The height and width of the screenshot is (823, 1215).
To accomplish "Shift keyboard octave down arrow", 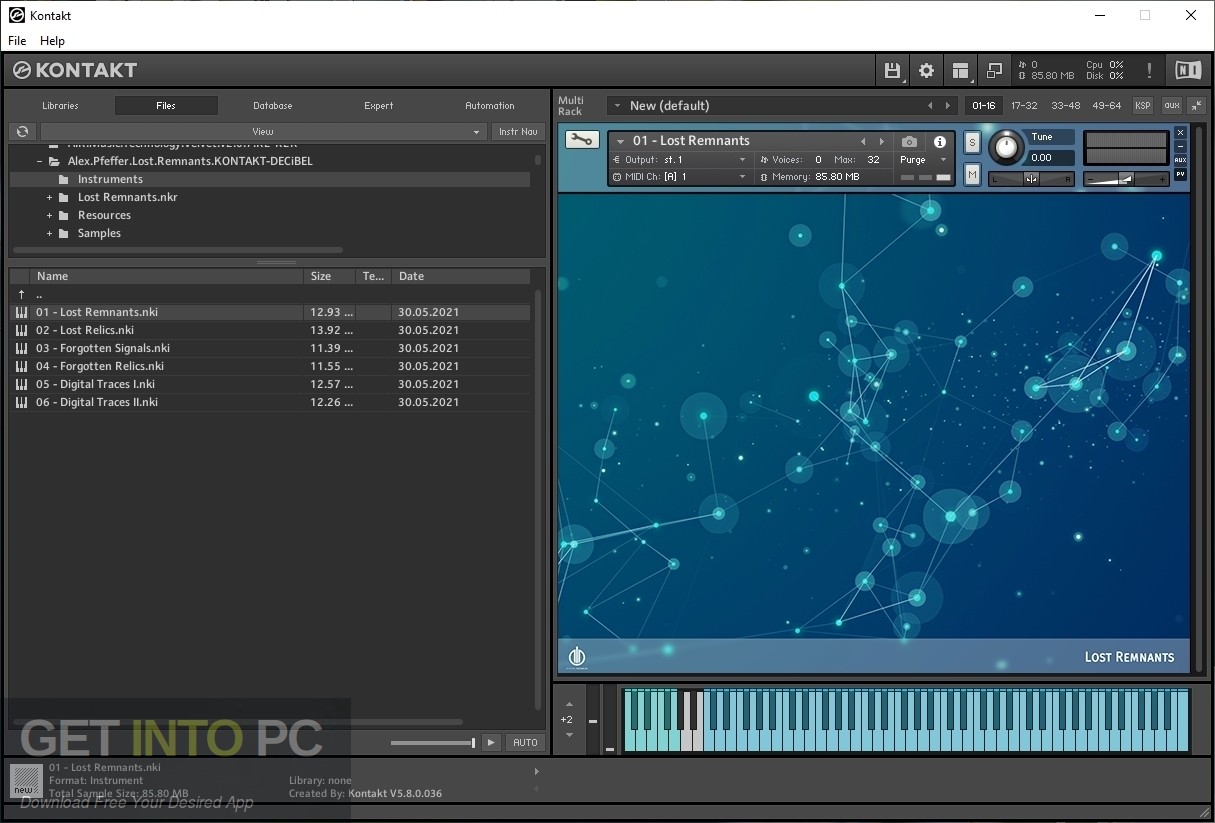I will point(569,735).
